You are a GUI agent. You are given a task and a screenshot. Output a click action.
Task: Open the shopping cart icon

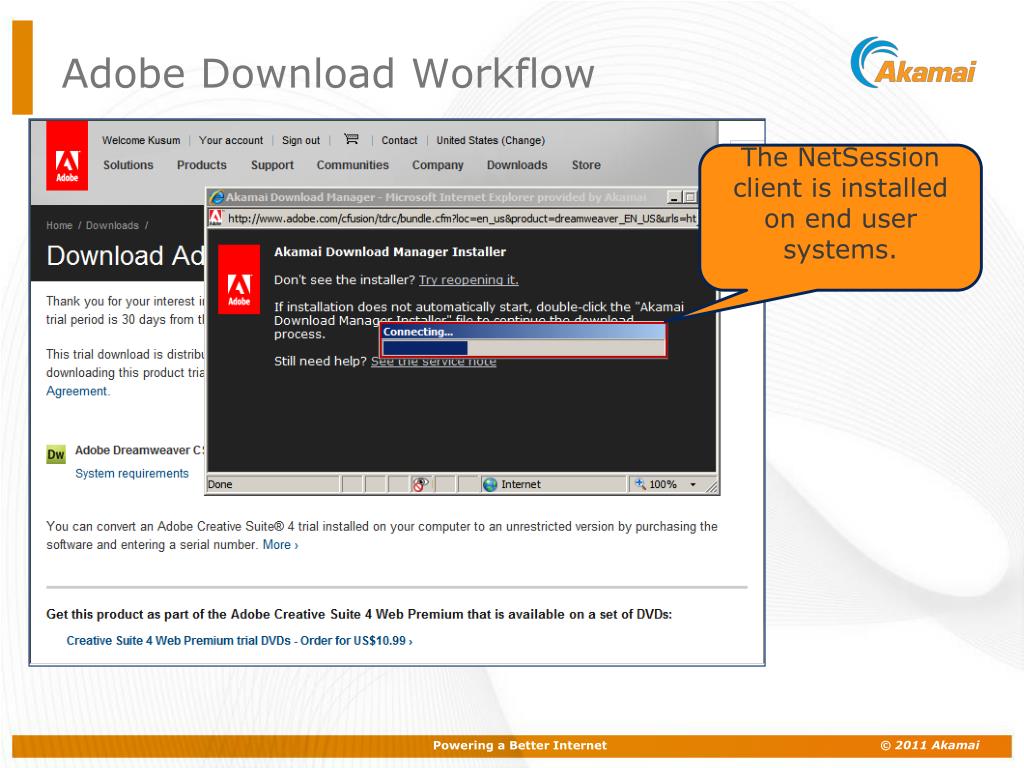pos(351,138)
